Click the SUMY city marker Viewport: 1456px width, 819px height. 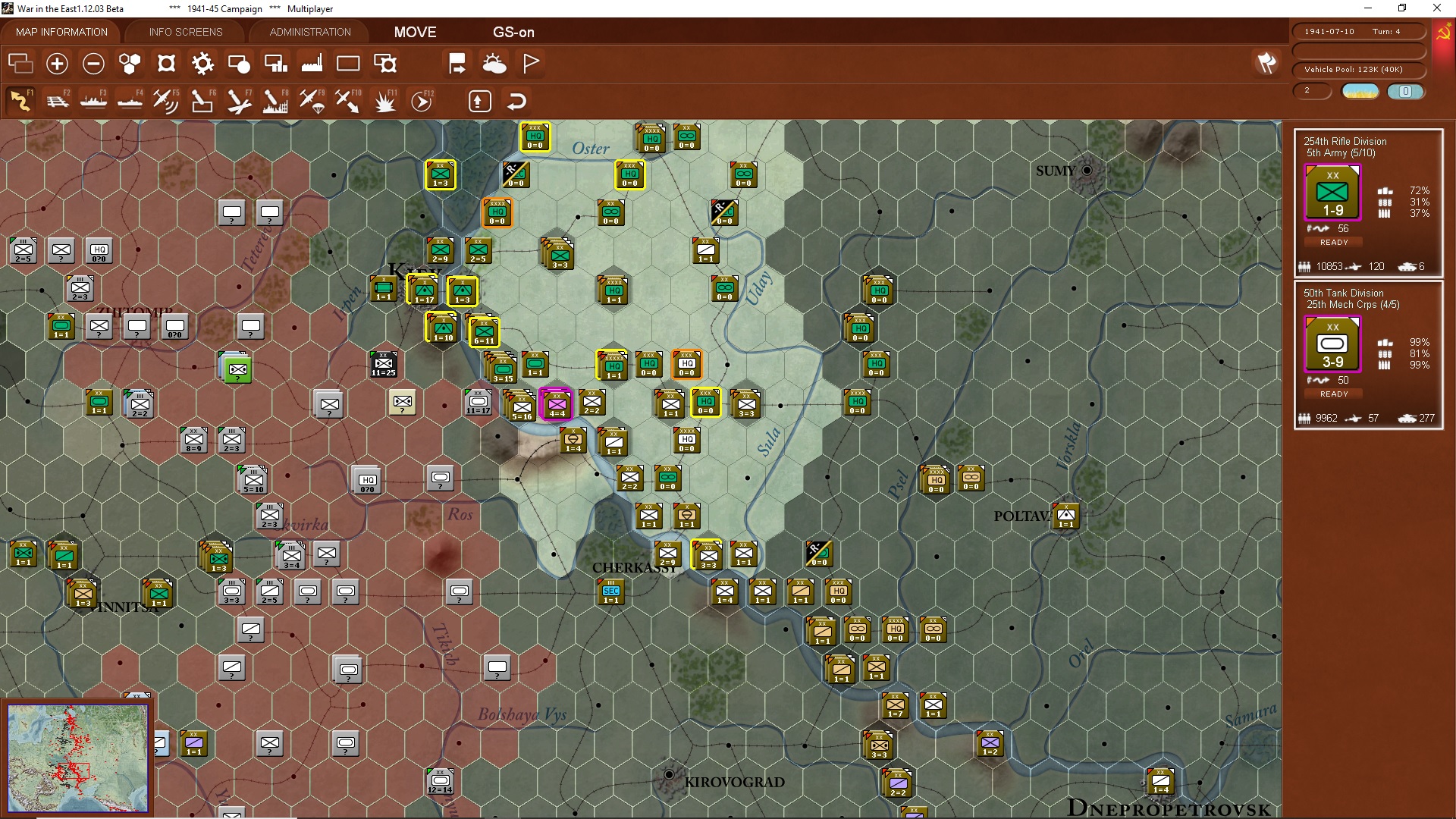[x=1087, y=171]
